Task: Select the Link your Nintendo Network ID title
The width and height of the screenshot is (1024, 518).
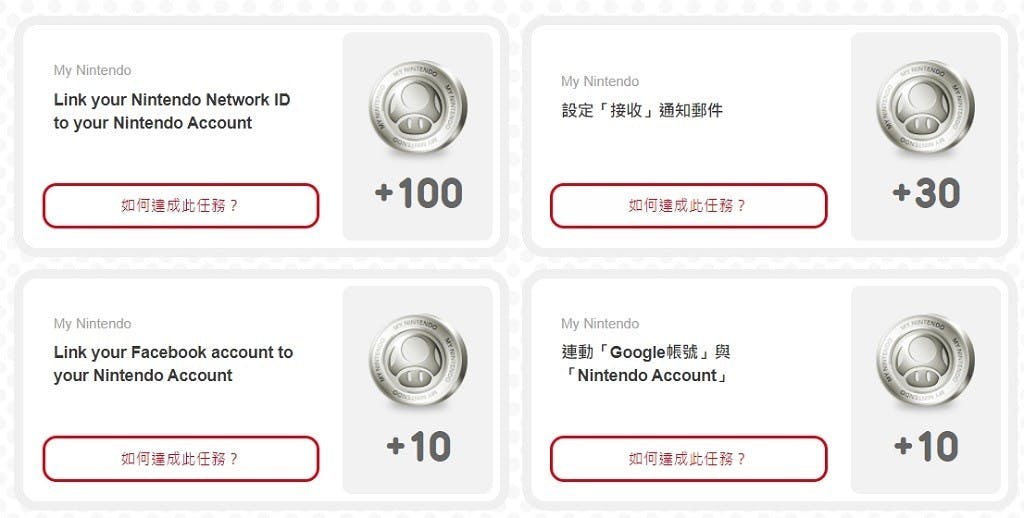Action: click(x=172, y=111)
